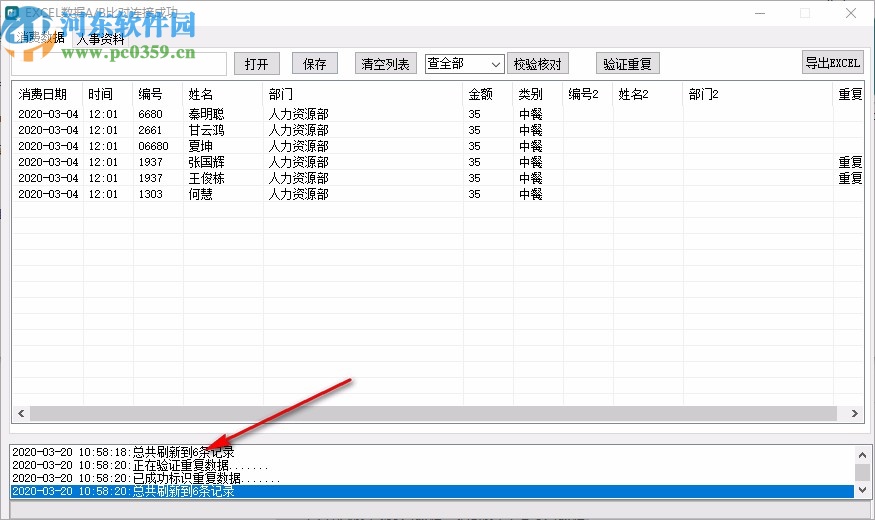The width and height of the screenshot is (875, 520).
Task: Click the 编号 cell 06680
Action: click(x=153, y=146)
